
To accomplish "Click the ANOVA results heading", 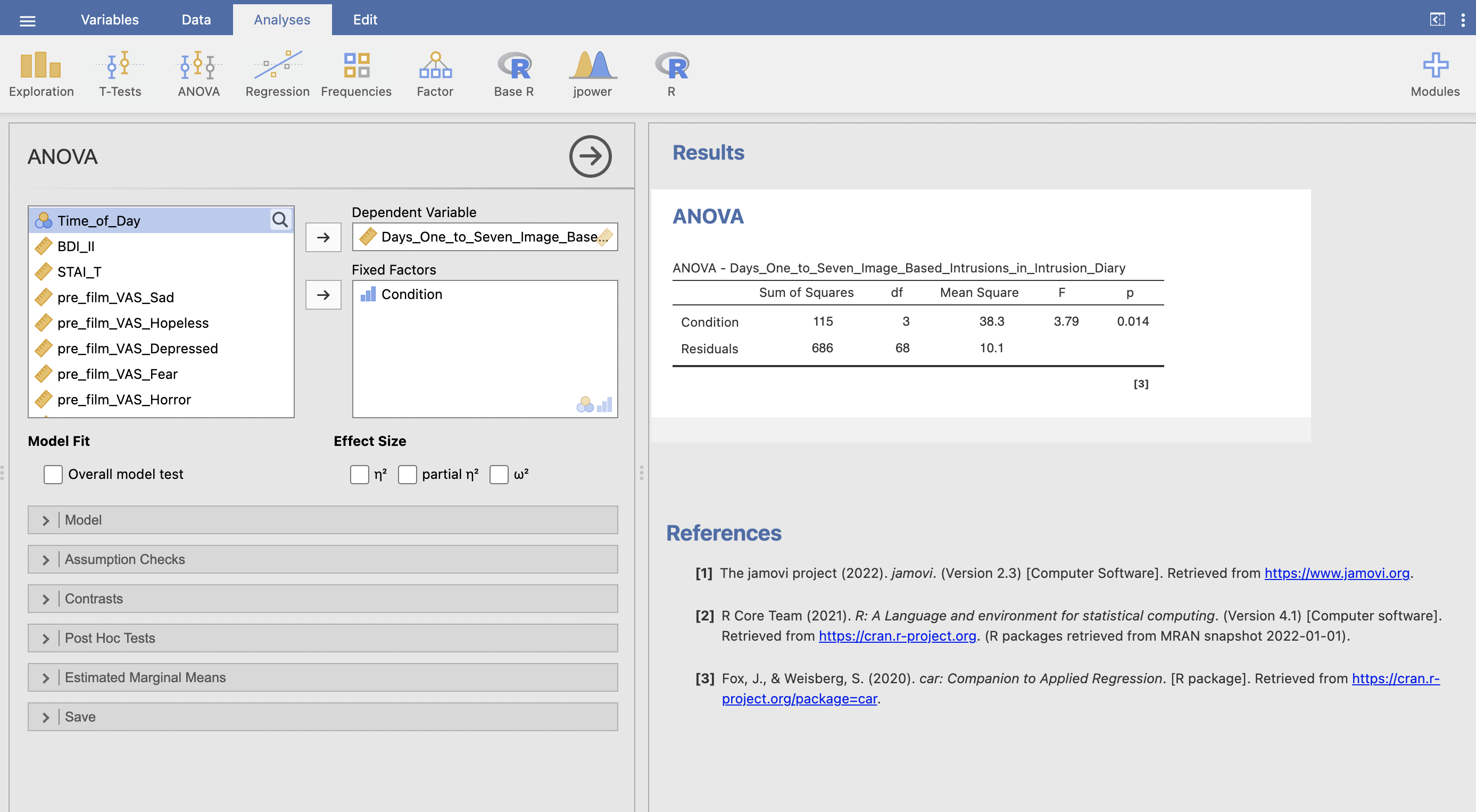I will point(708,217).
